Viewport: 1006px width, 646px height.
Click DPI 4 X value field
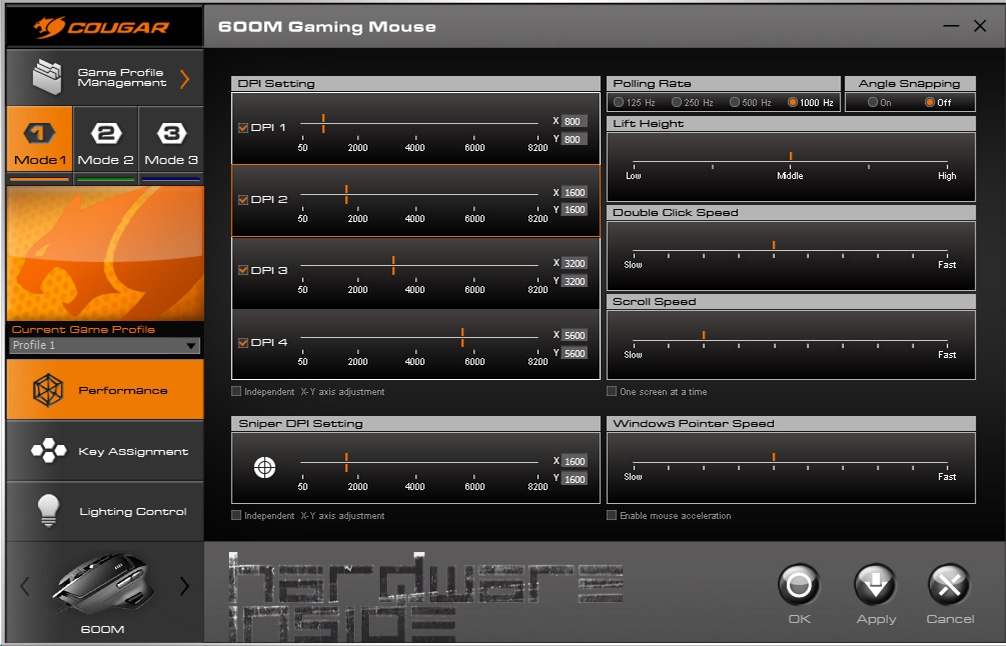(574, 335)
